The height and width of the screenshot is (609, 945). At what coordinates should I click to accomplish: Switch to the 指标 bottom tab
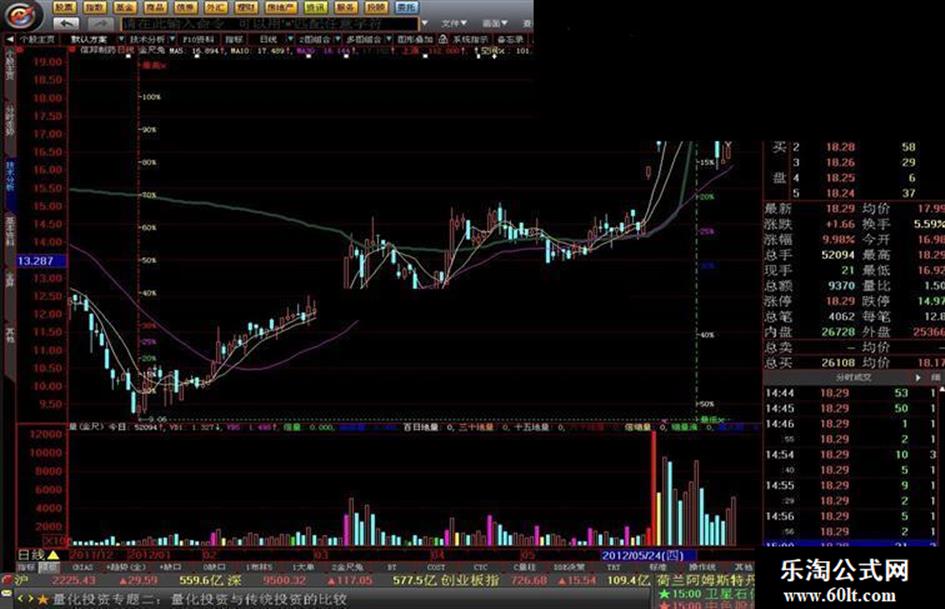[27, 567]
